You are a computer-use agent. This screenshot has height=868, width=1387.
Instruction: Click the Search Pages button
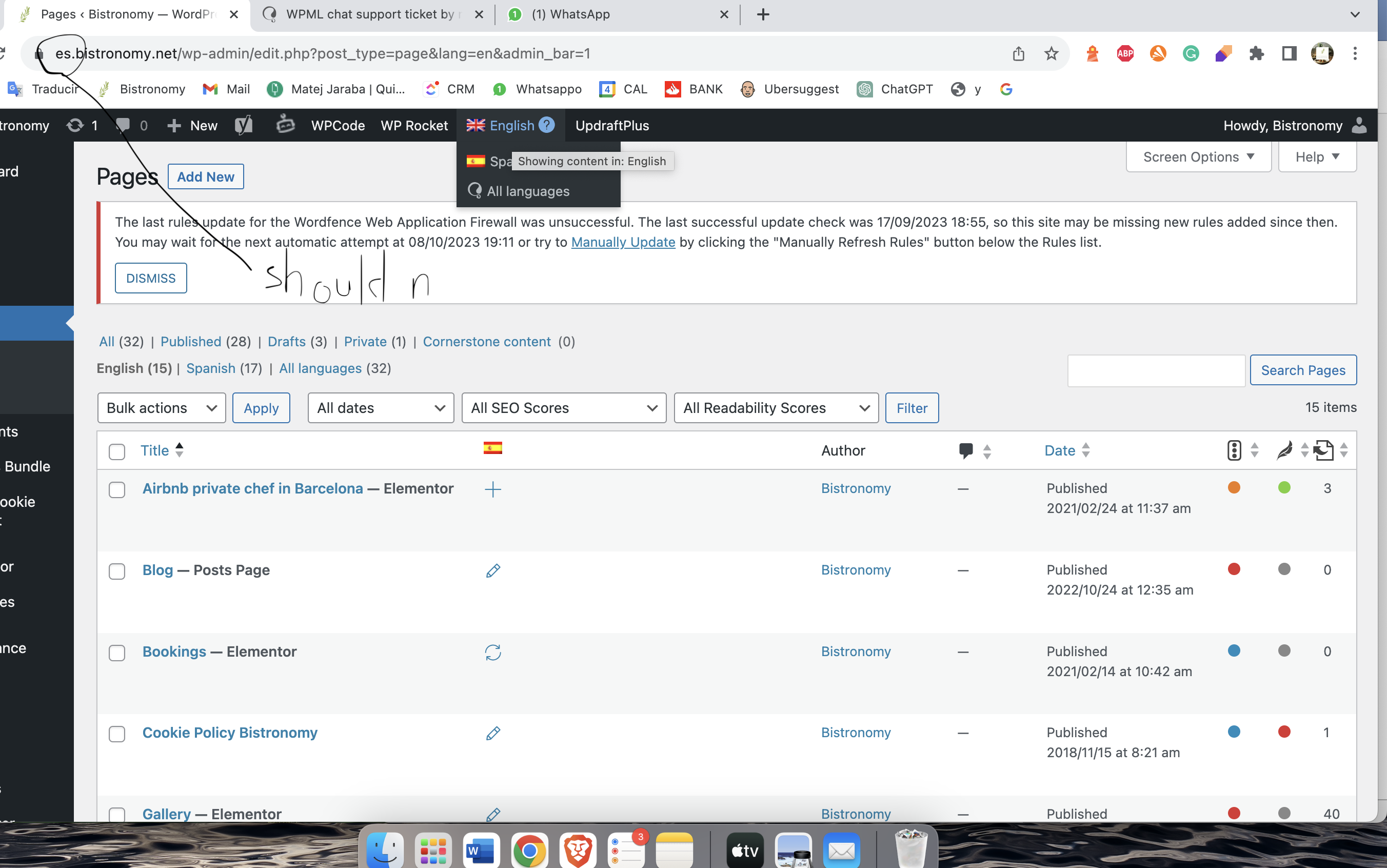(1303, 370)
